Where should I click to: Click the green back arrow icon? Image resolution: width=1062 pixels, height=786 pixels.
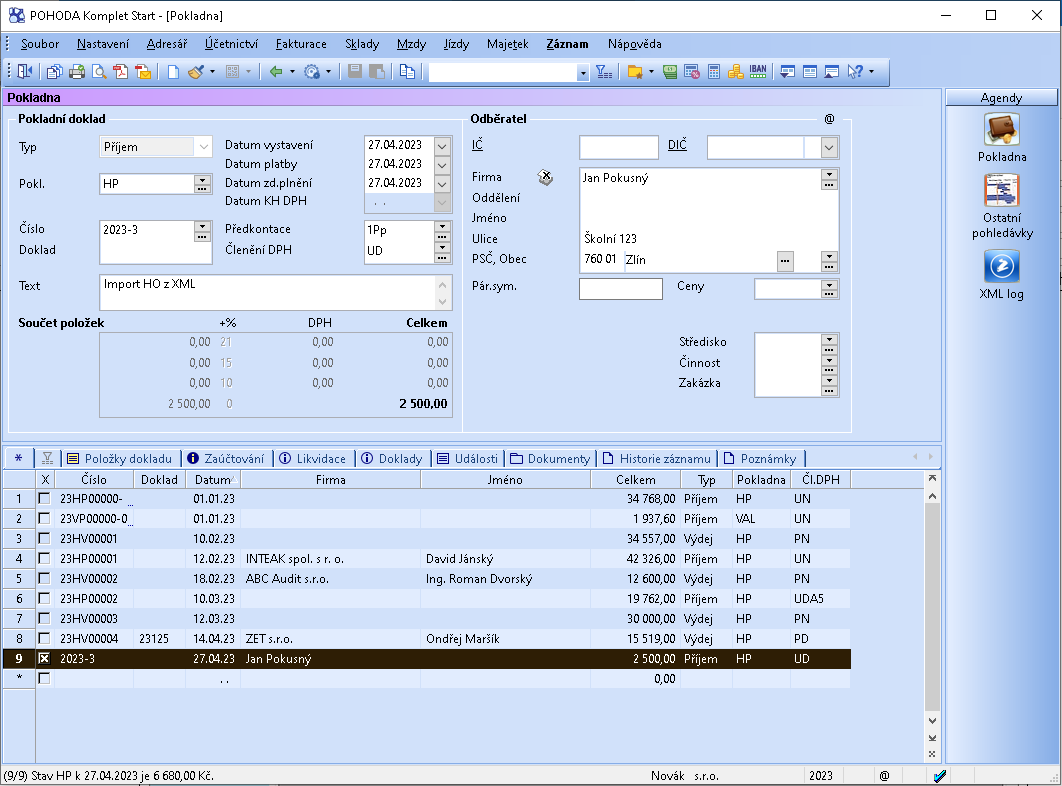[276, 71]
